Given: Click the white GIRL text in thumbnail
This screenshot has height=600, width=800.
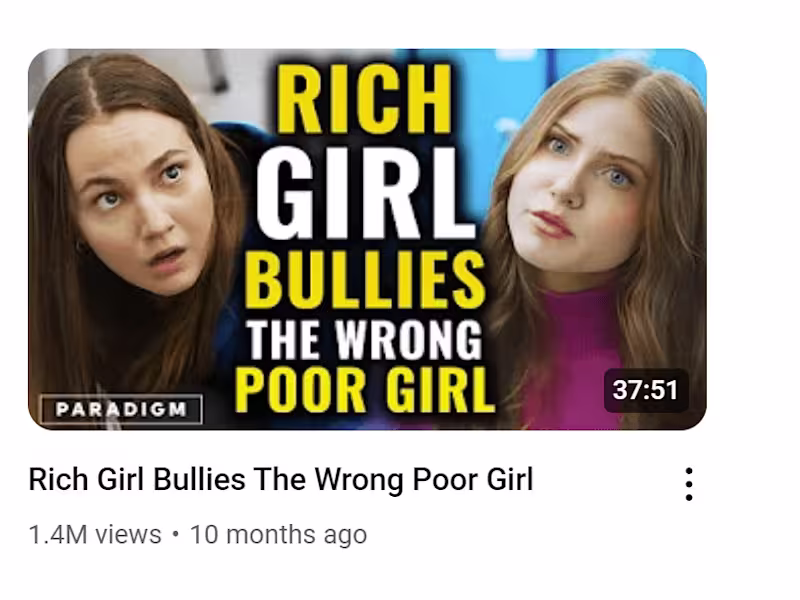Looking at the screenshot, I should [x=364, y=193].
